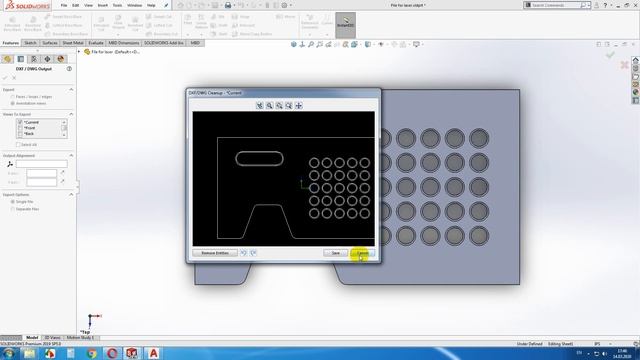The image size is (640, 360).
Task: Check the *Back view checkbox
Action: [20, 133]
